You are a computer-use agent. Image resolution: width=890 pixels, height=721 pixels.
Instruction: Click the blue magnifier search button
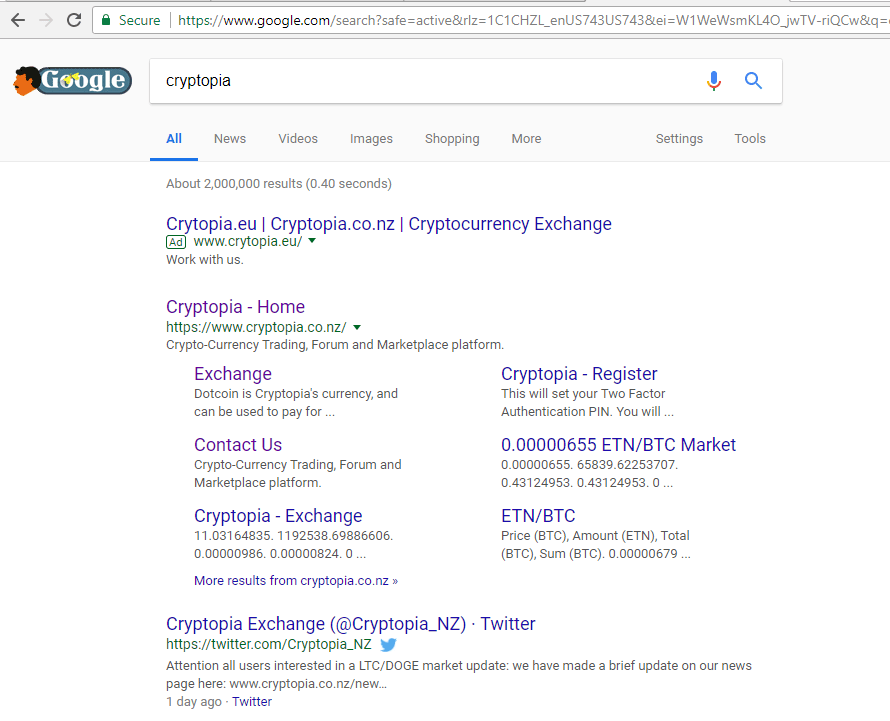[753, 81]
